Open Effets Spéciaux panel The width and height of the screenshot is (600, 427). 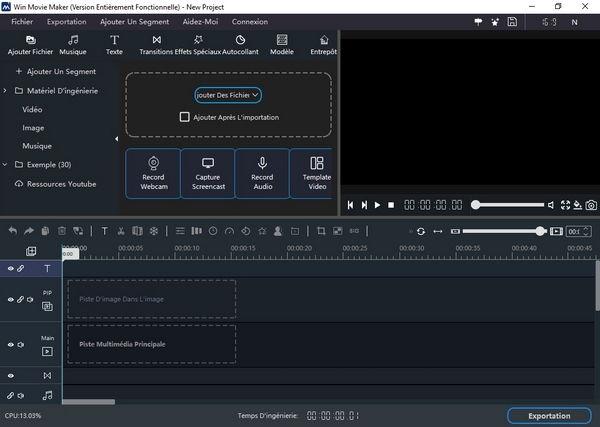point(198,45)
